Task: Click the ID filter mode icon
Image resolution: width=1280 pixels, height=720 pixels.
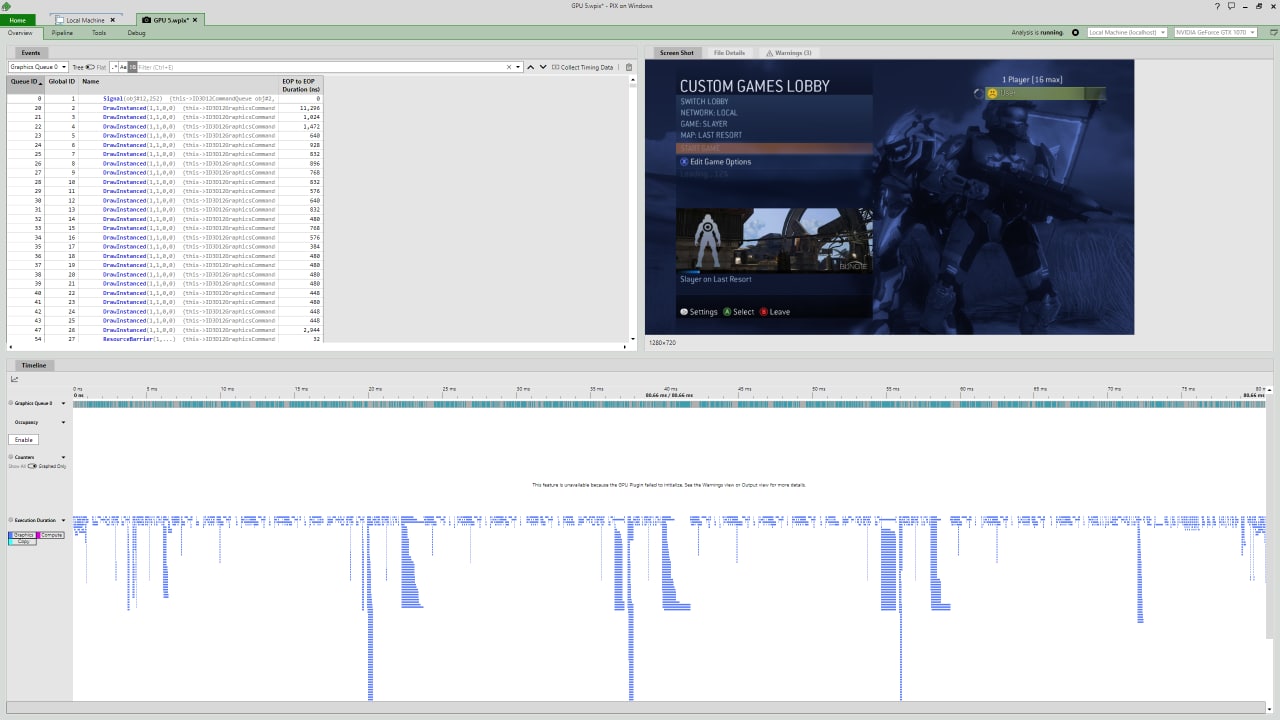Action: click(x=132, y=67)
